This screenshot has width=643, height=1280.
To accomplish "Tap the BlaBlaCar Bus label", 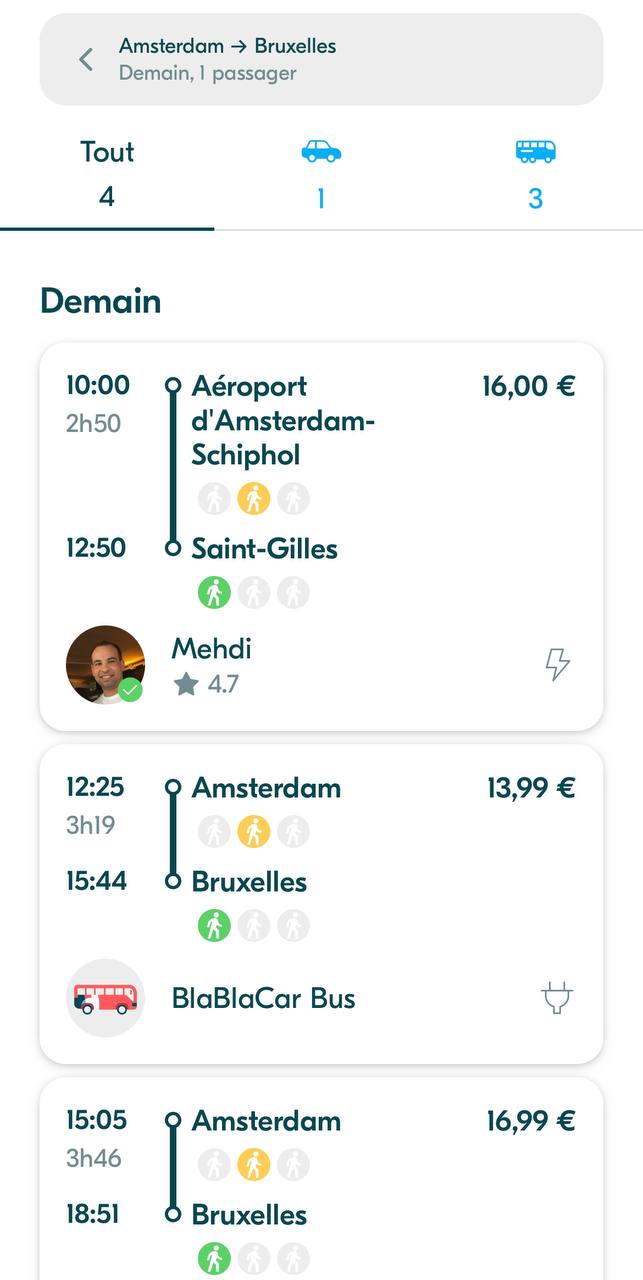I will 263,998.
